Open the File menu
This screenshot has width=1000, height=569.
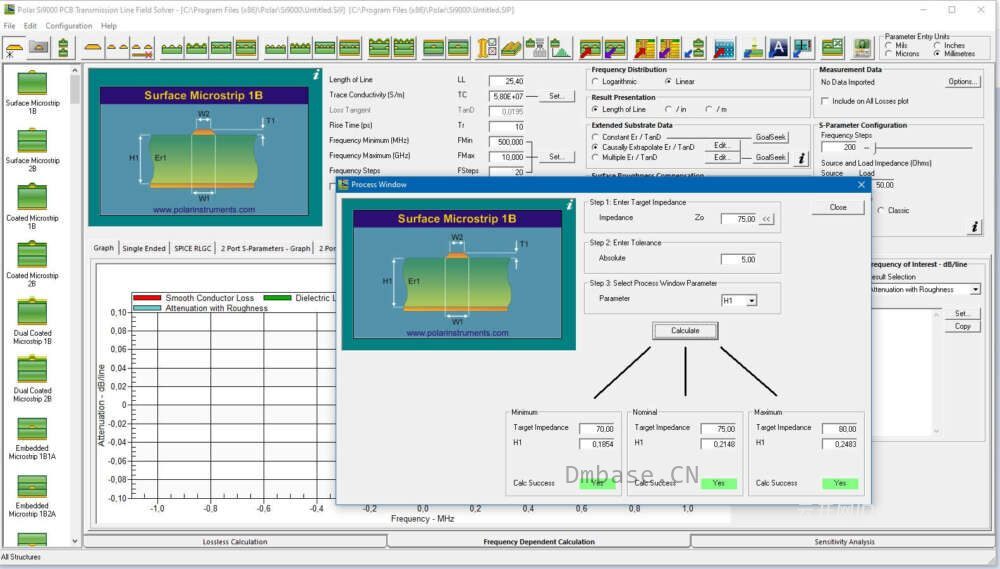[x=10, y=26]
